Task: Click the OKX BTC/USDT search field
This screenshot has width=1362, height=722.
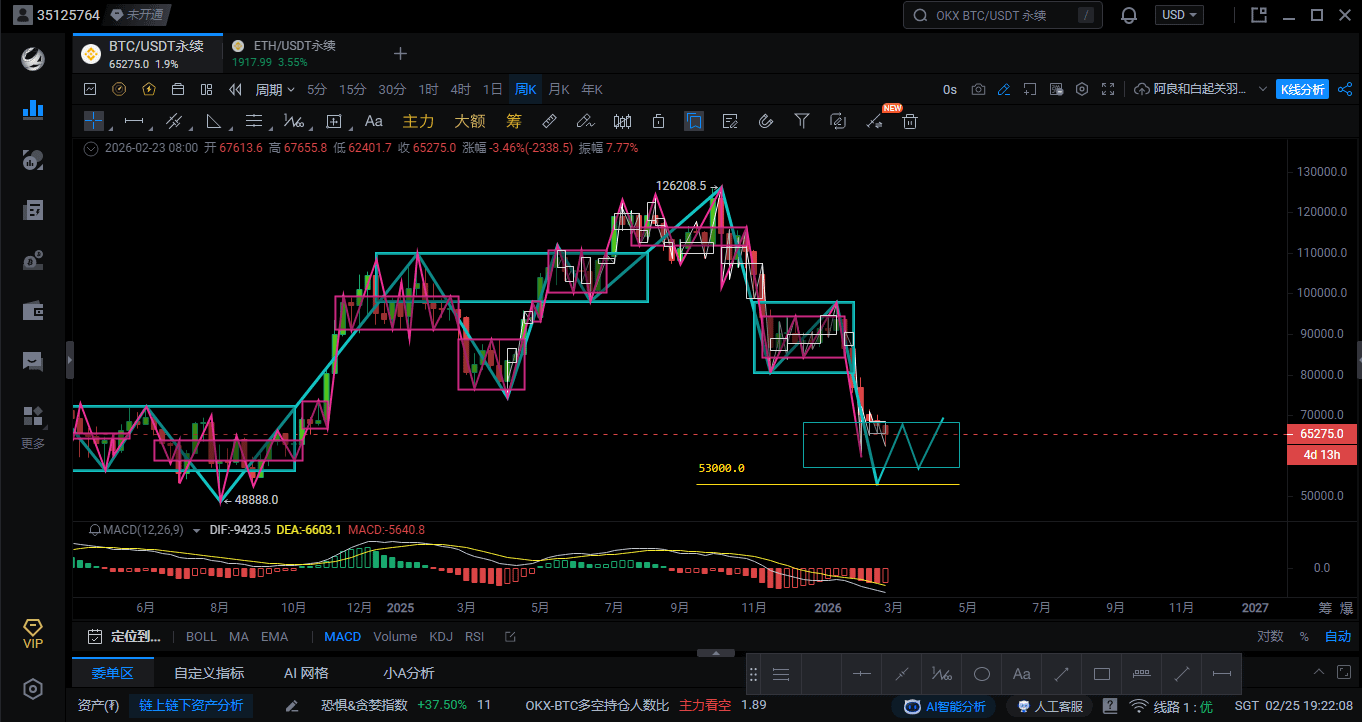Action: tap(1002, 15)
